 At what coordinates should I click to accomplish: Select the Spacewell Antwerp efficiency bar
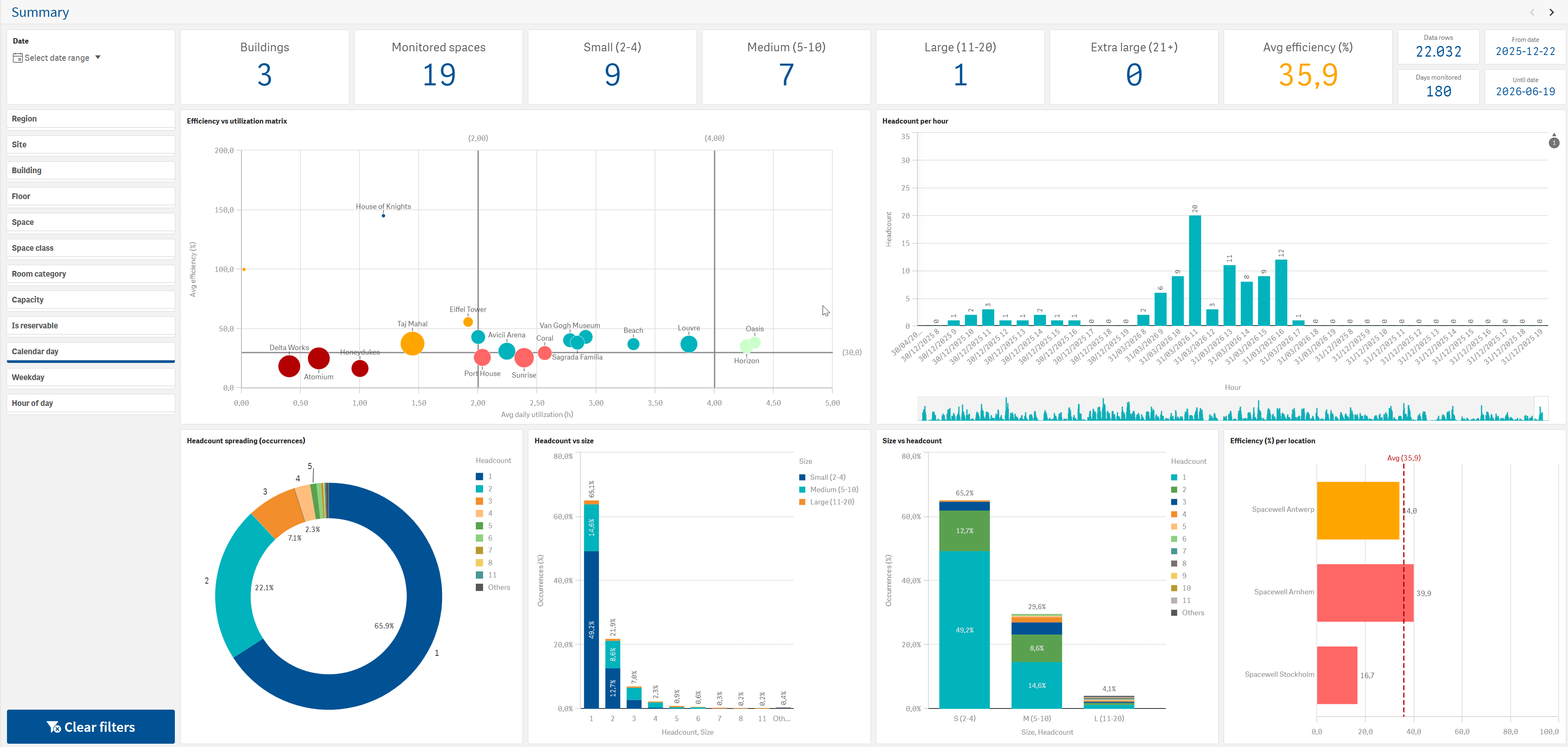[1358, 510]
